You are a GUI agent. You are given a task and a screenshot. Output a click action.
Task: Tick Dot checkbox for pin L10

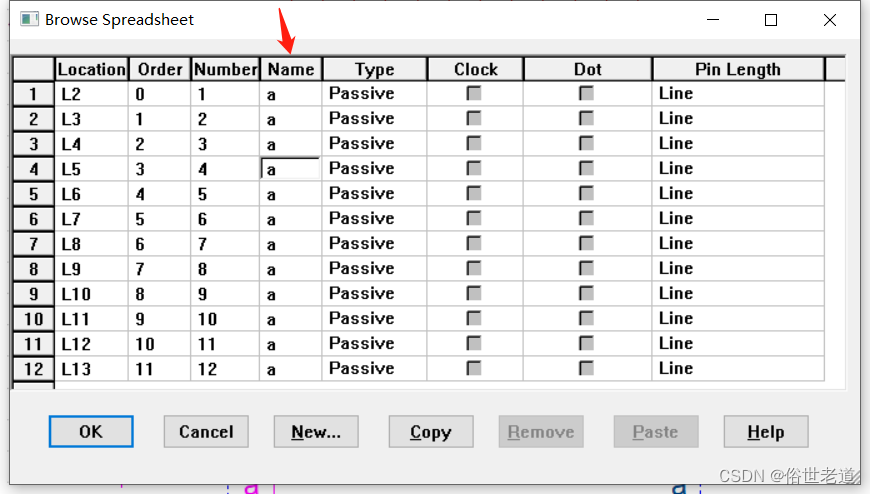(x=586, y=293)
